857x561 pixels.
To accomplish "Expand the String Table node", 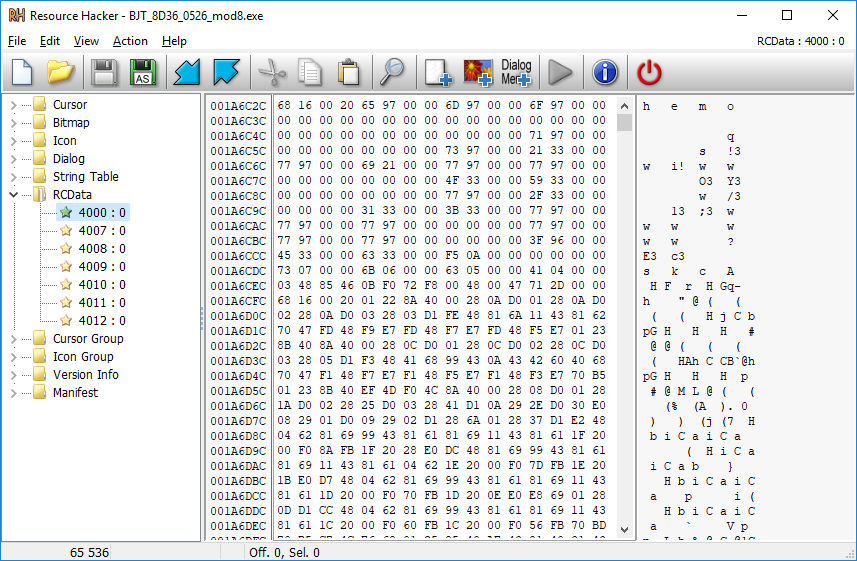I will 13,177.
